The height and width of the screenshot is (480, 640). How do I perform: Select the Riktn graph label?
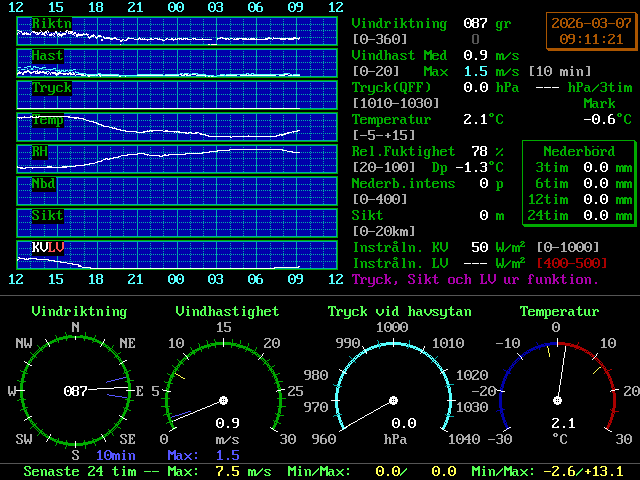tap(51, 23)
